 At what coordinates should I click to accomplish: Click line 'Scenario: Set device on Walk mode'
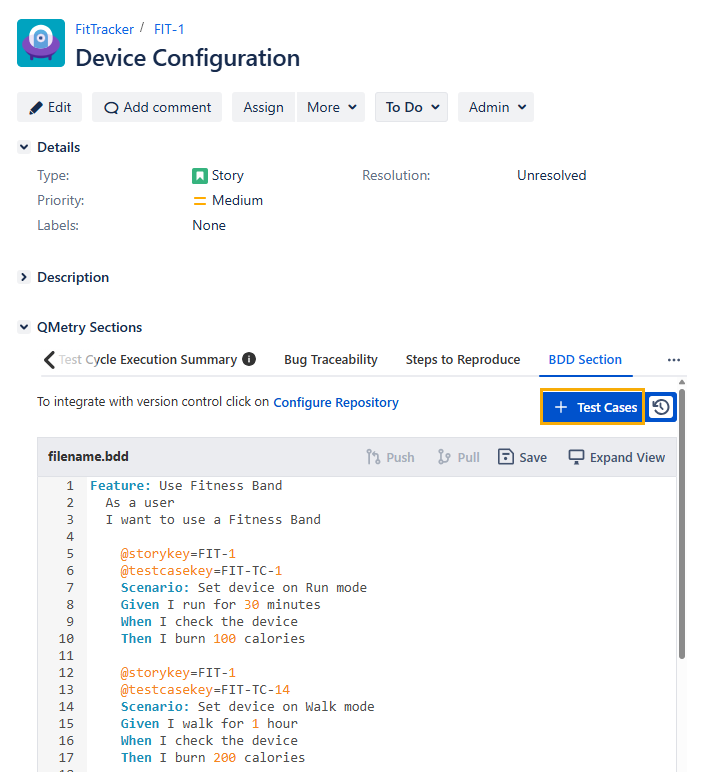click(248, 707)
